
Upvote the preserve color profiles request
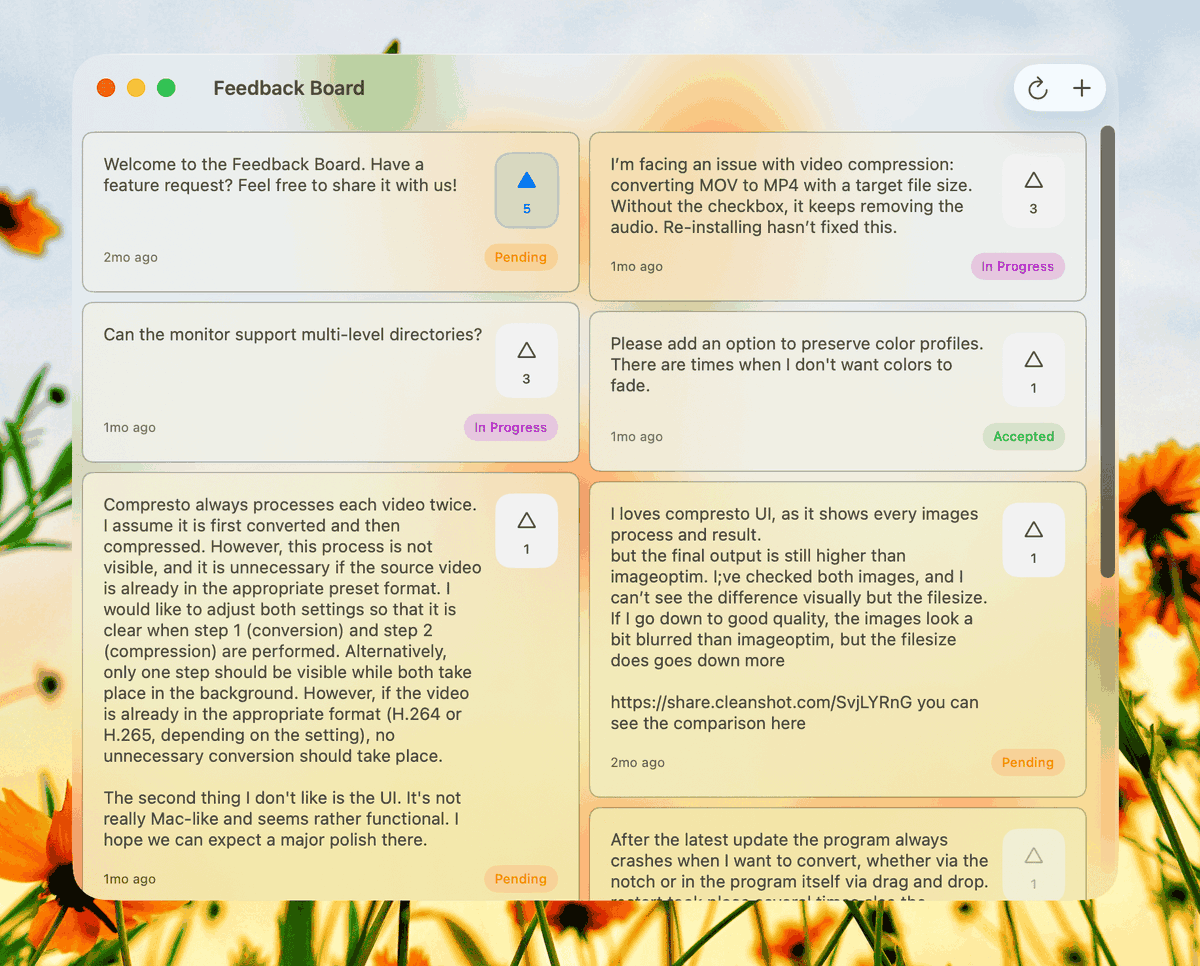pos(1033,369)
